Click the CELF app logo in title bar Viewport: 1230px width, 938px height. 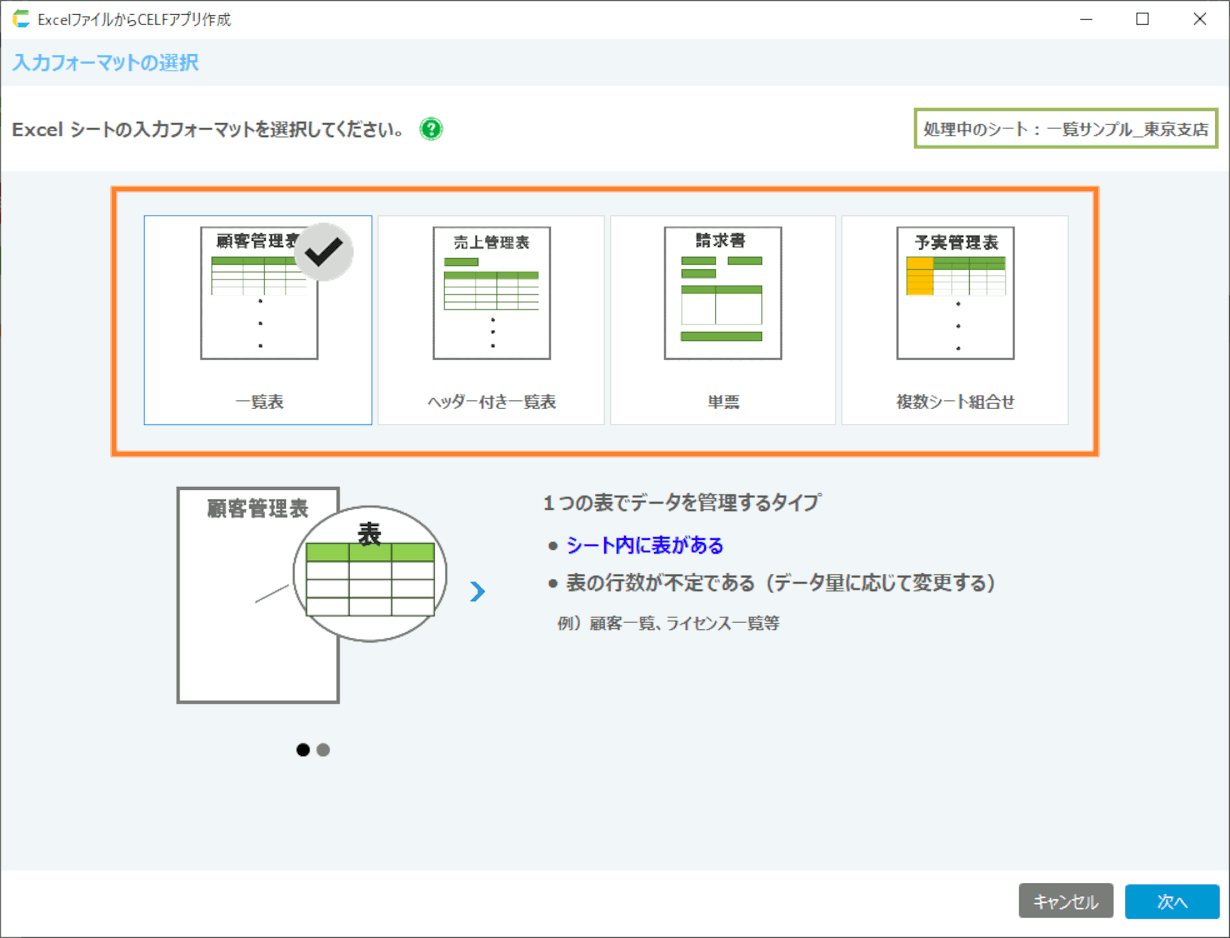tap(20, 19)
